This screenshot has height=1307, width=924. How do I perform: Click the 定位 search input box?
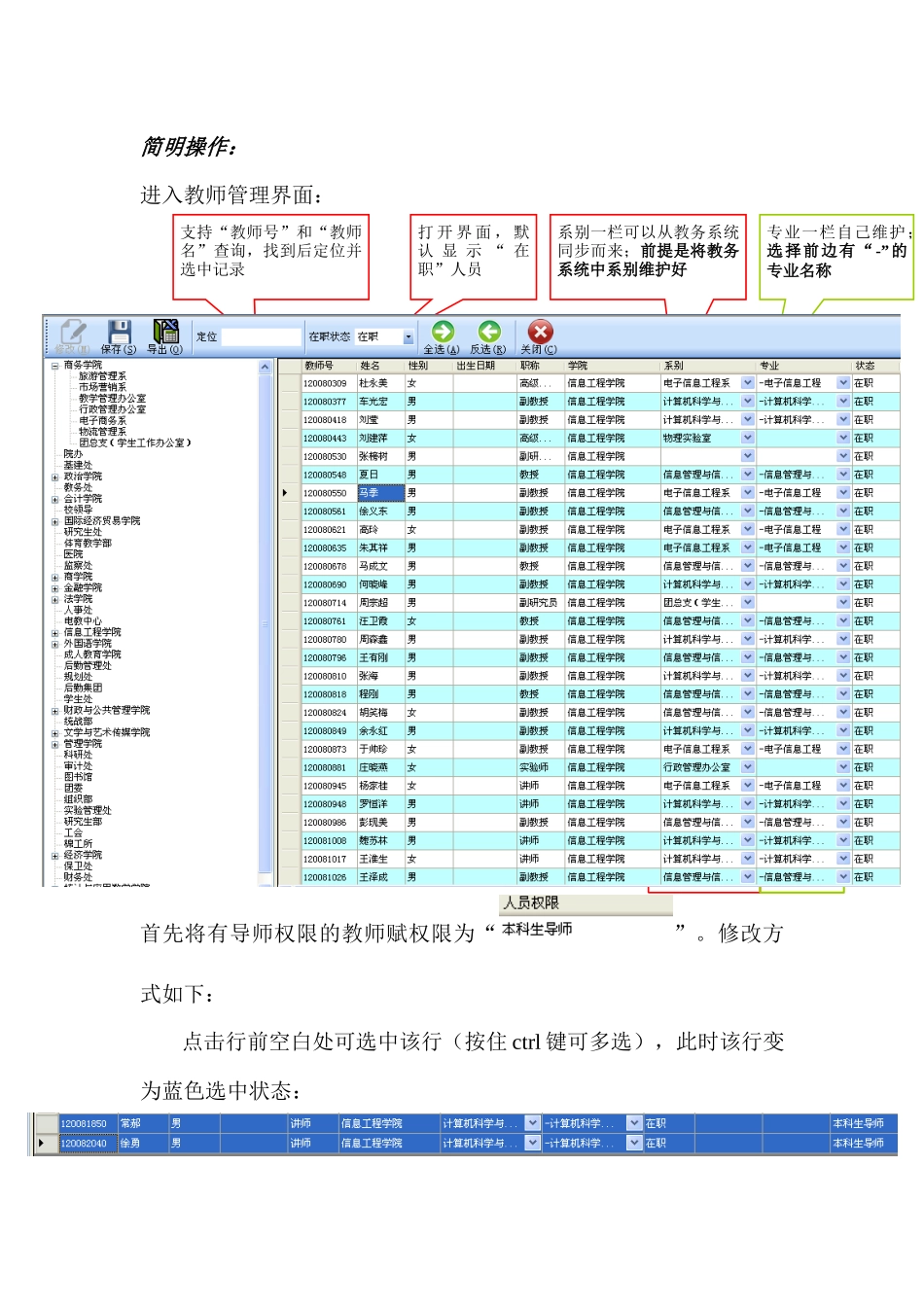pyautogui.click(x=261, y=336)
